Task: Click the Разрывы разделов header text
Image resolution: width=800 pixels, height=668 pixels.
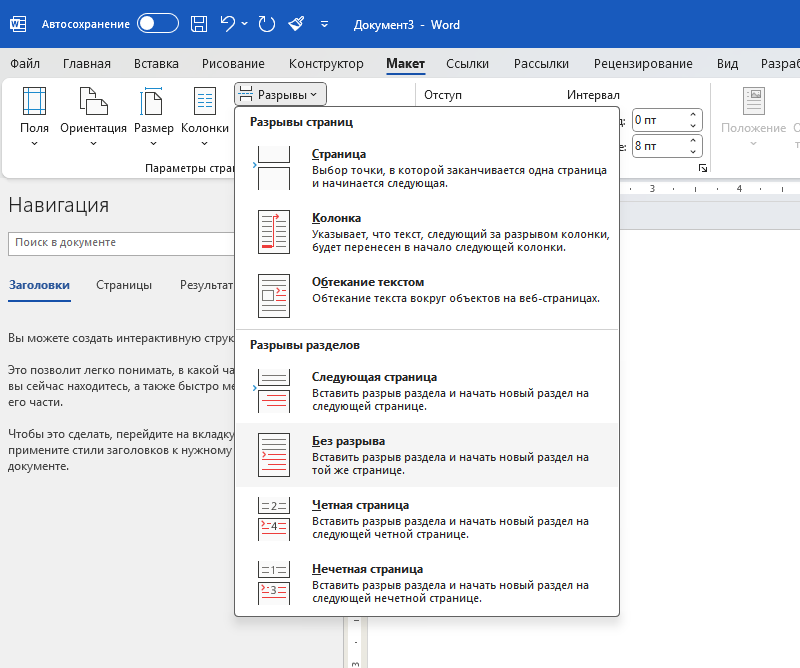Action: pyautogui.click(x=305, y=345)
